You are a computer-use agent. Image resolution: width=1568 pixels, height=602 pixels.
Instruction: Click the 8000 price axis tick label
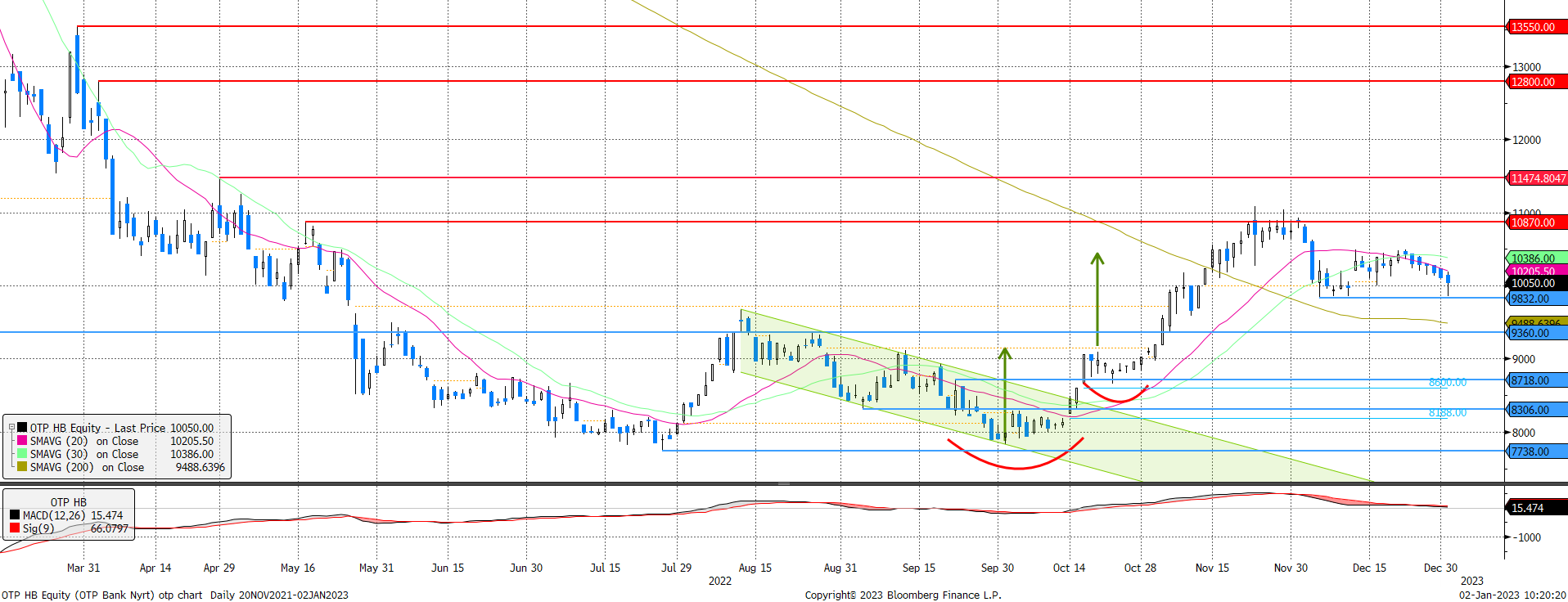pyautogui.click(x=1523, y=433)
